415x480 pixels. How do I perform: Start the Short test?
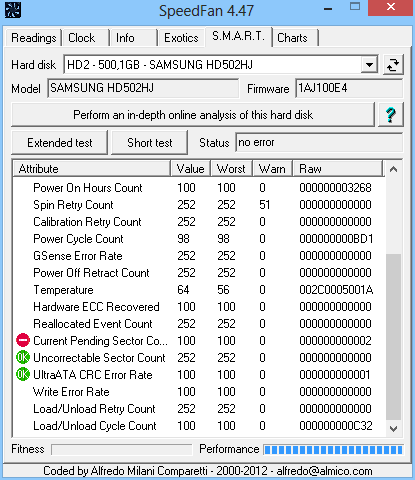(149, 143)
